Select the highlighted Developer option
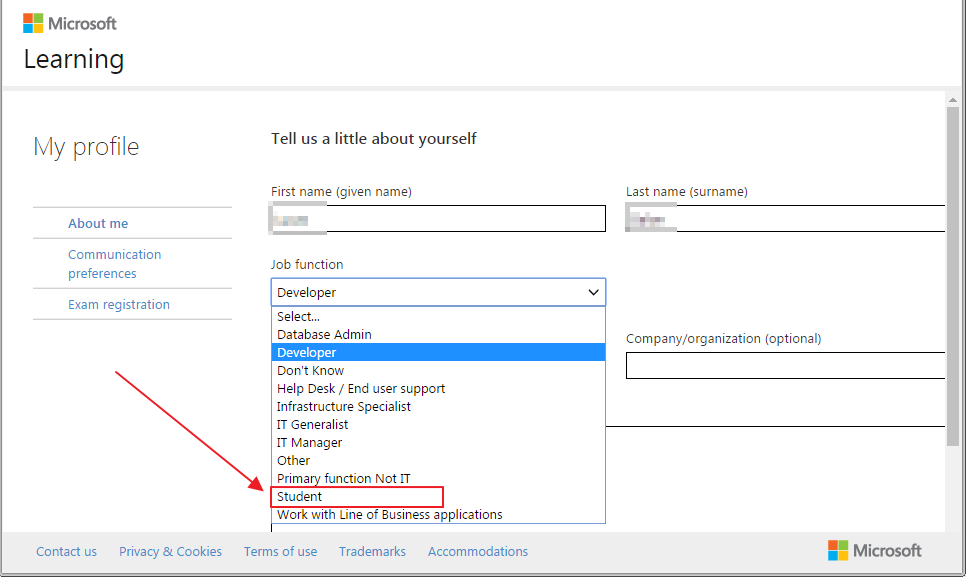Viewport: 966px width, 577px height. pos(438,352)
